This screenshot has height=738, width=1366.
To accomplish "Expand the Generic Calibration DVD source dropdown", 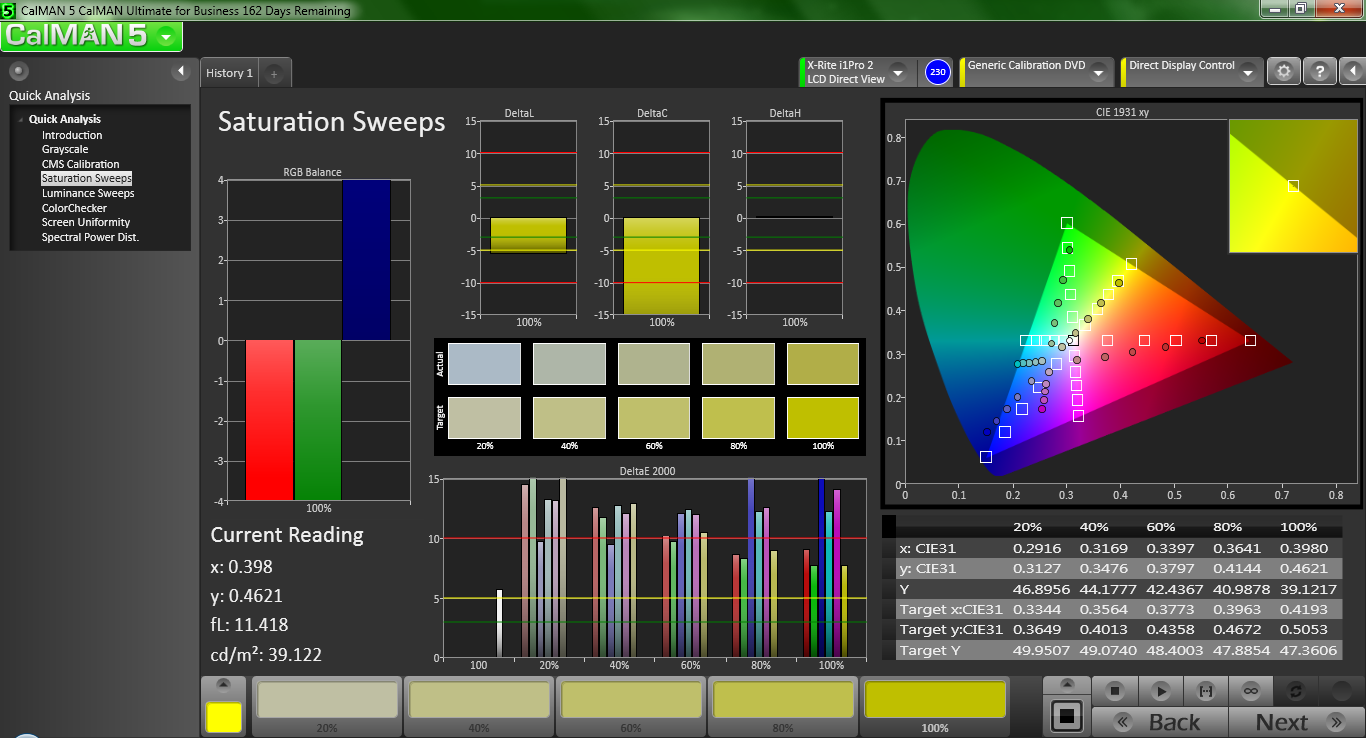I will pos(1098,73).
